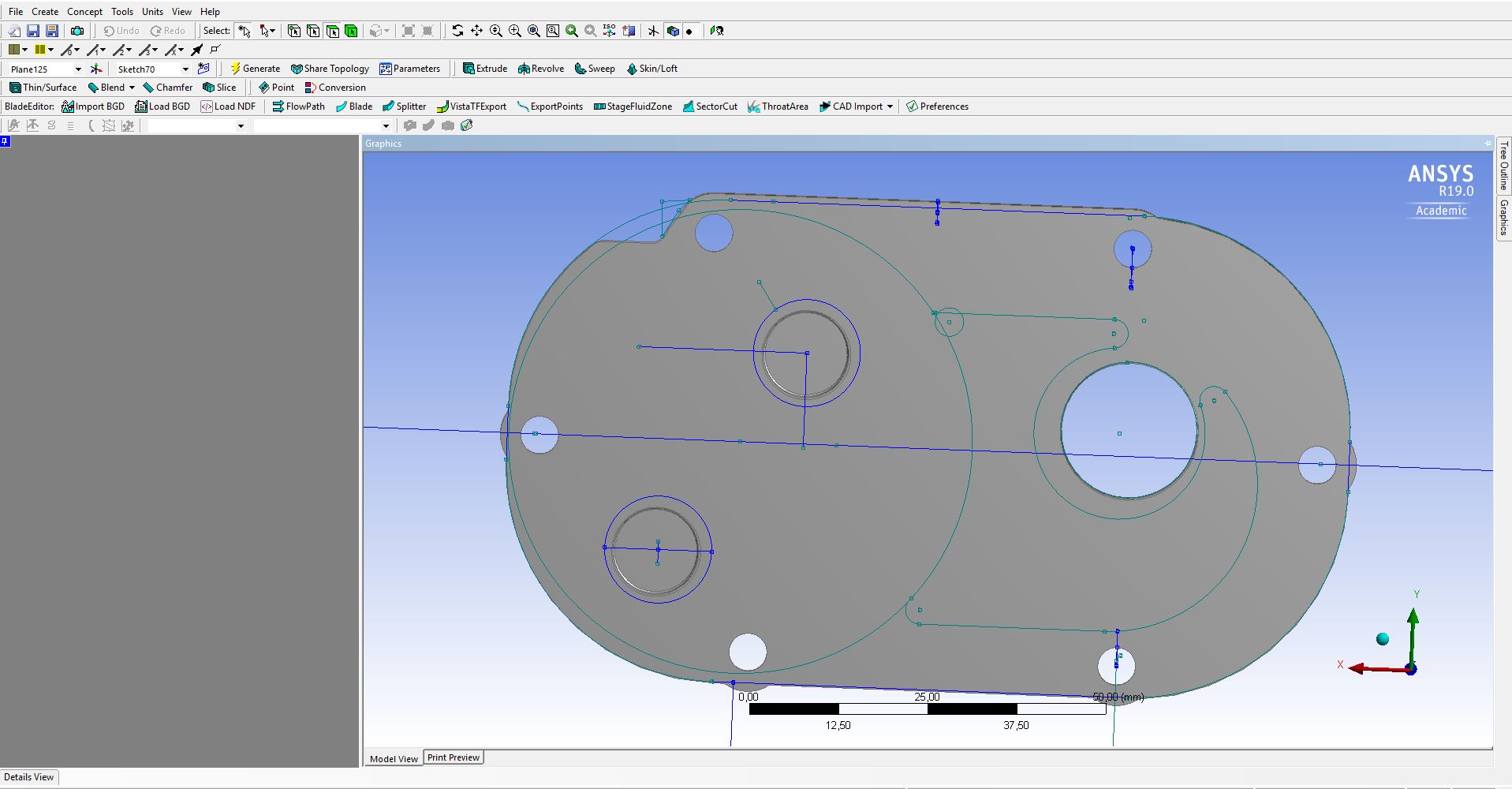
Task: Open the Skin/Loft tool
Action: point(652,69)
